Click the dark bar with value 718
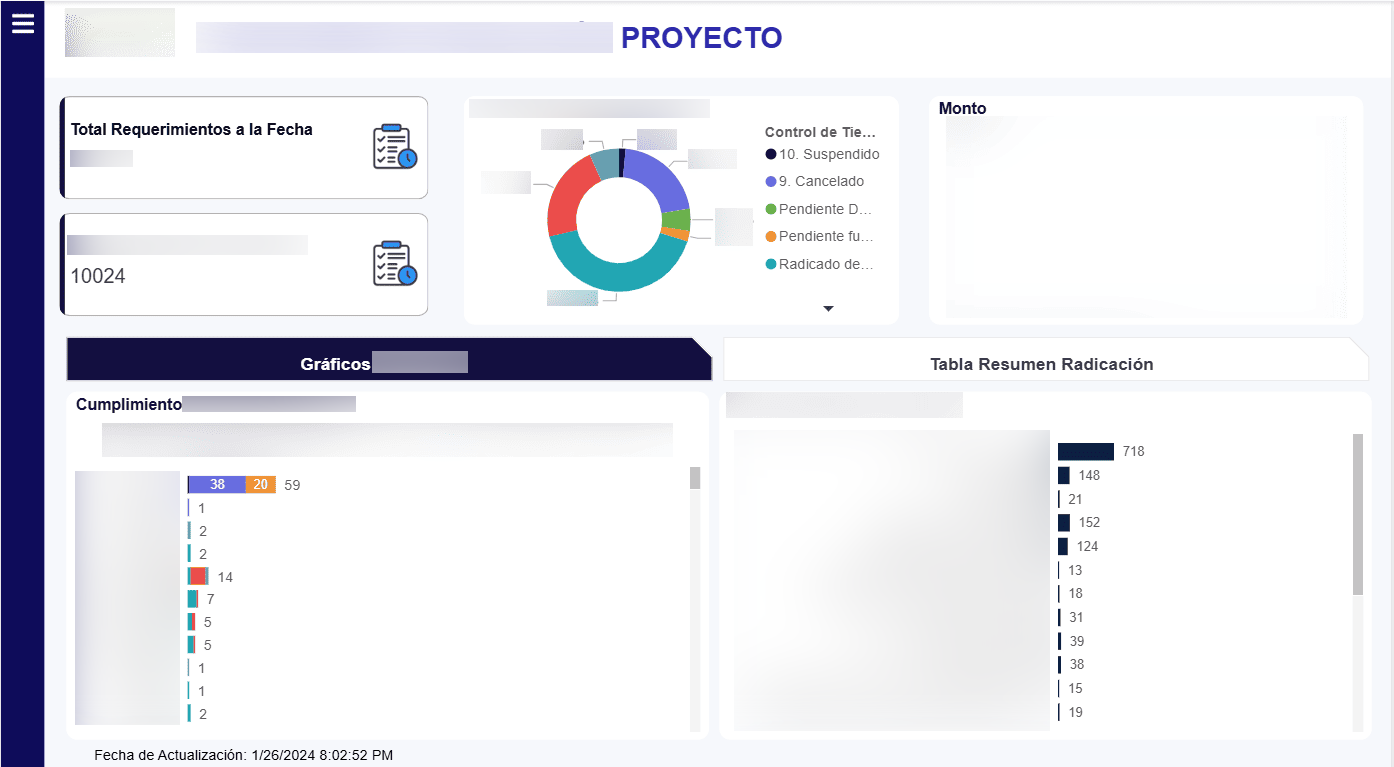 pyautogui.click(x=1085, y=452)
